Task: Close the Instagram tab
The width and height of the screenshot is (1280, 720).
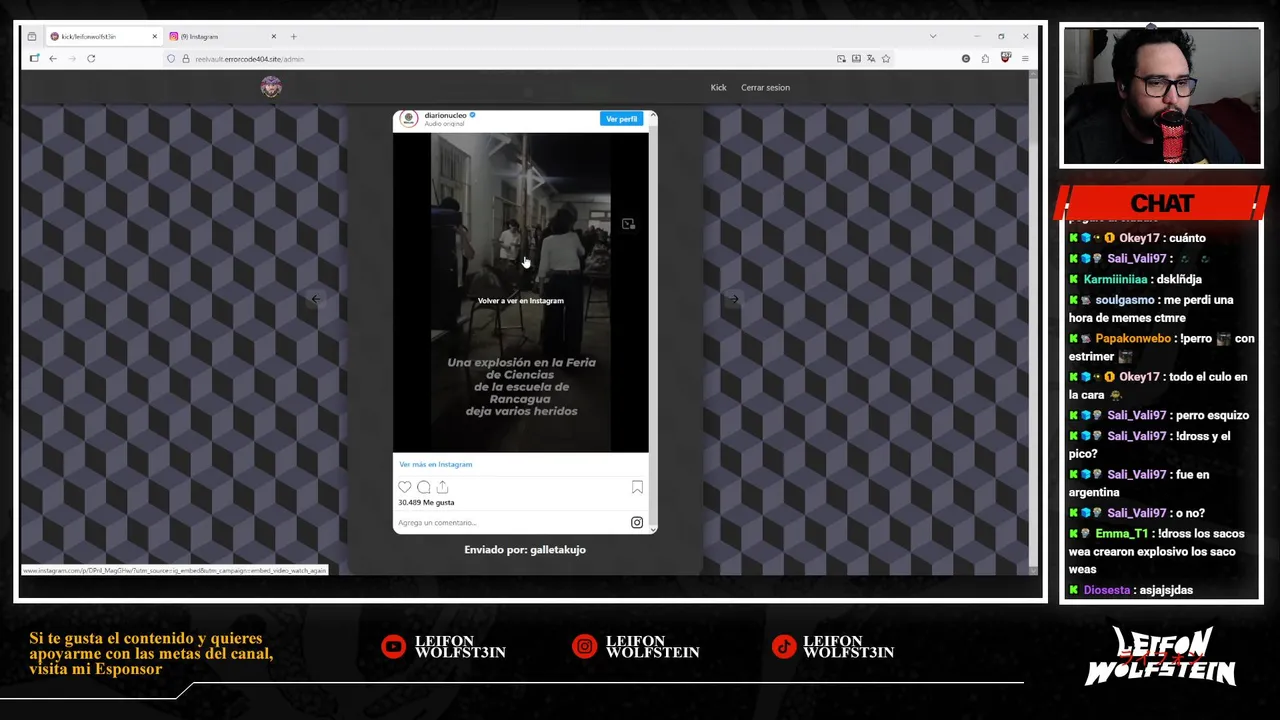Action: pos(273,37)
